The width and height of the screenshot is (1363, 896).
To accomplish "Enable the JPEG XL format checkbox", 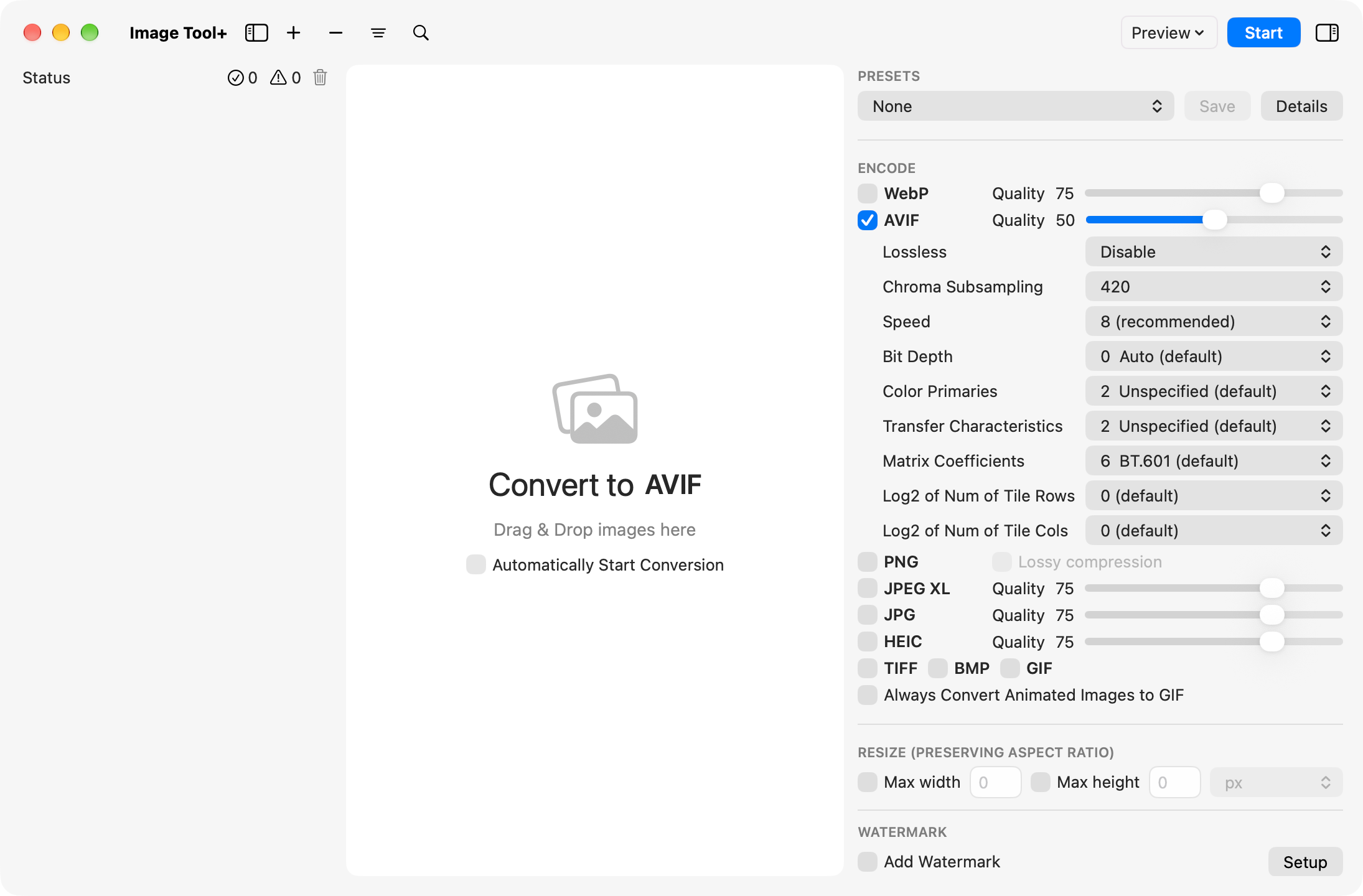I will 868,588.
